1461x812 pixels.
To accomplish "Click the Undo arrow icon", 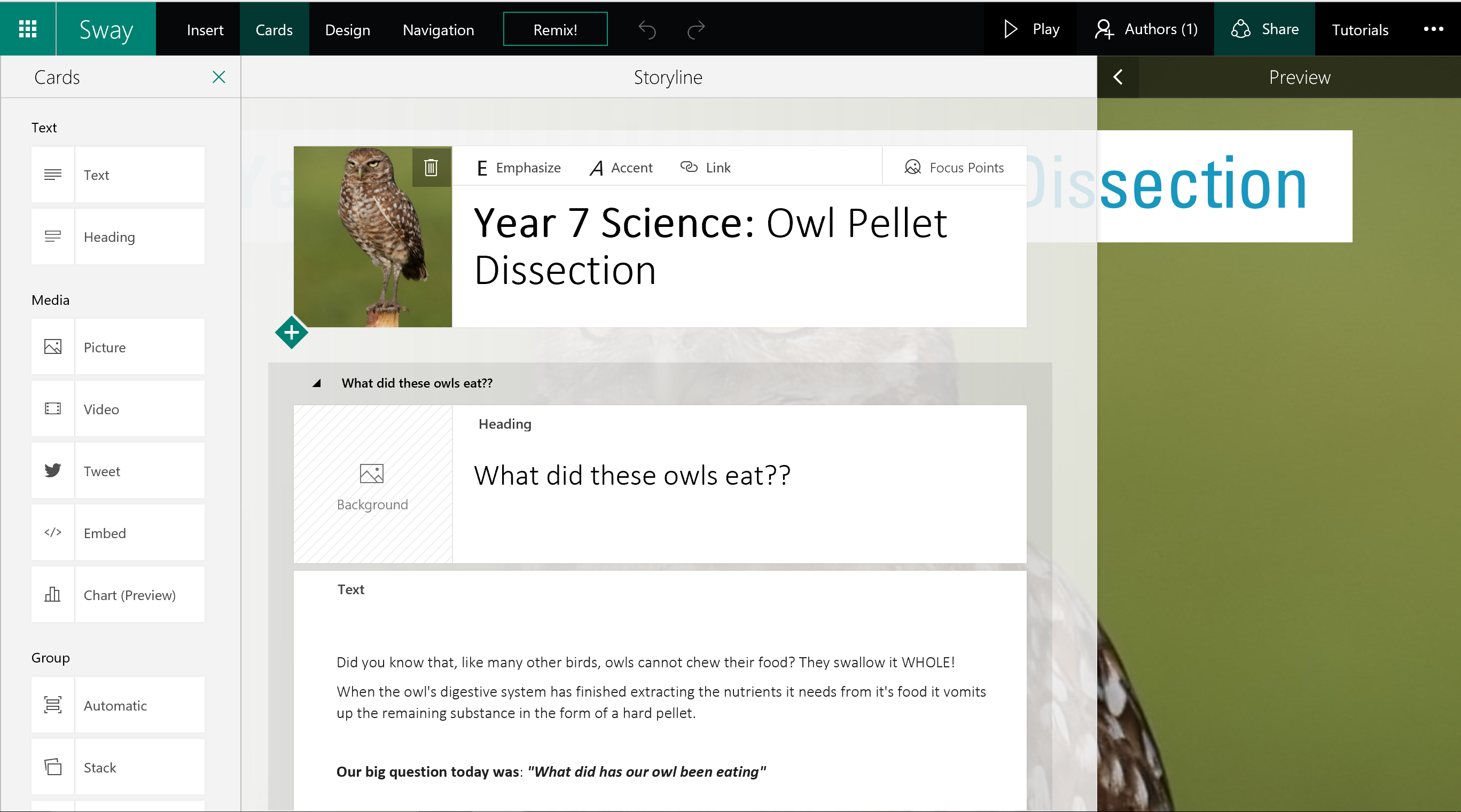I will (646, 29).
